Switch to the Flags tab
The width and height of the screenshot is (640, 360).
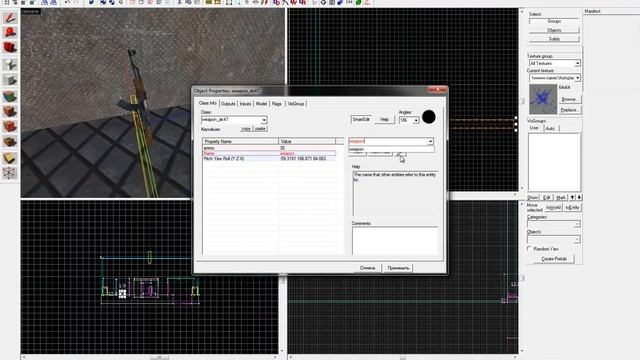(277, 104)
